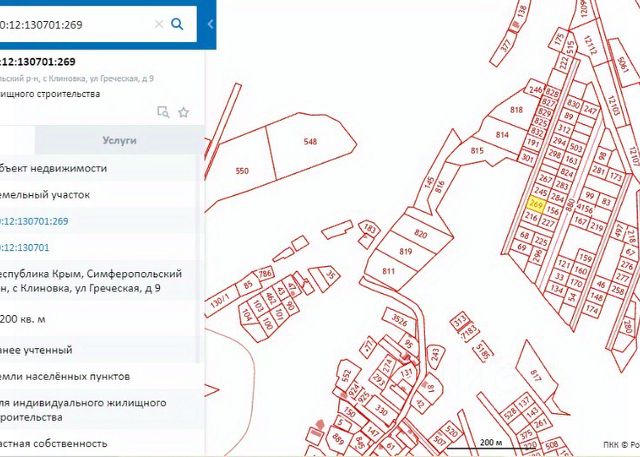This screenshot has width=640, height=457.
Task: Click parcel 156 next to parcel 269
Action: tap(553, 211)
